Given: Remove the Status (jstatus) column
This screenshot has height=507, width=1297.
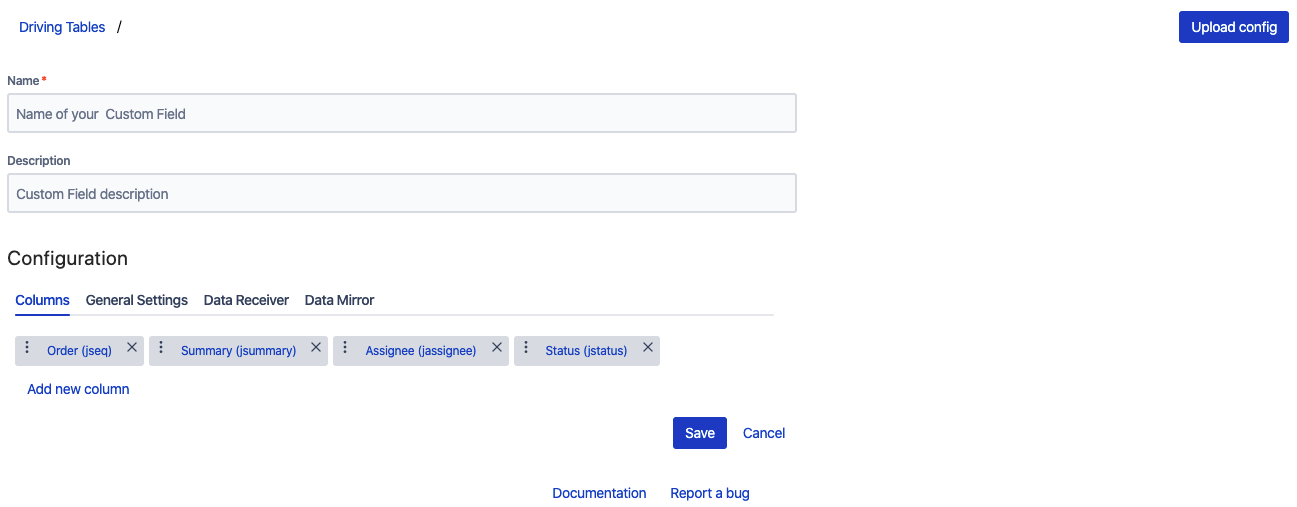Looking at the screenshot, I should tap(648, 348).
